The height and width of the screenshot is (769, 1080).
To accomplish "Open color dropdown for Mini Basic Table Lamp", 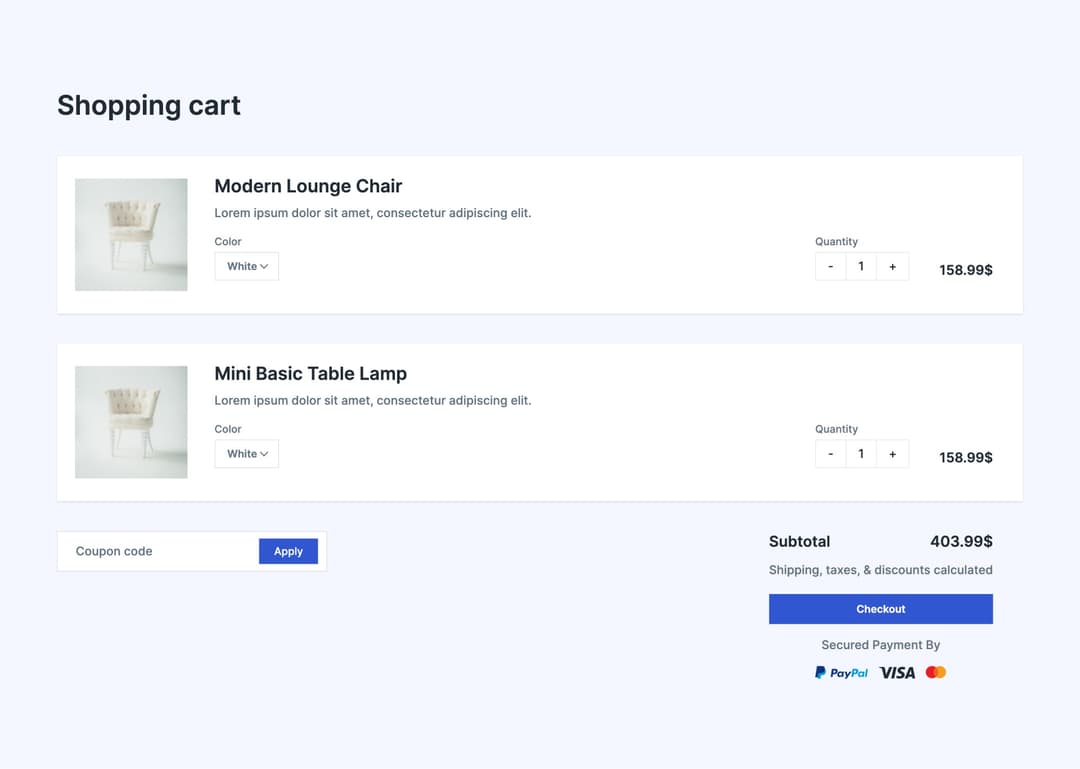I will (246, 453).
